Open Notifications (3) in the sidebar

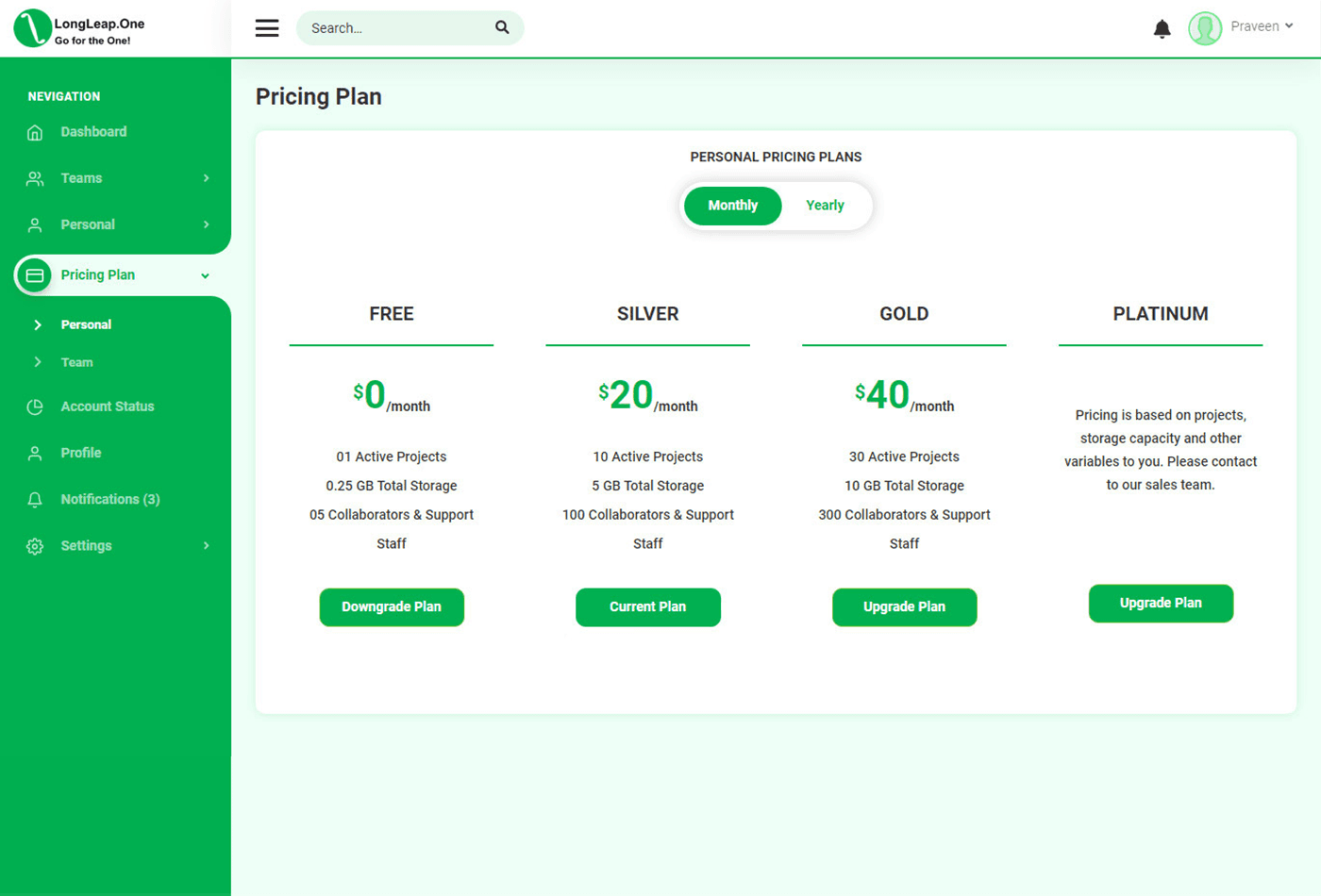point(110,499)
